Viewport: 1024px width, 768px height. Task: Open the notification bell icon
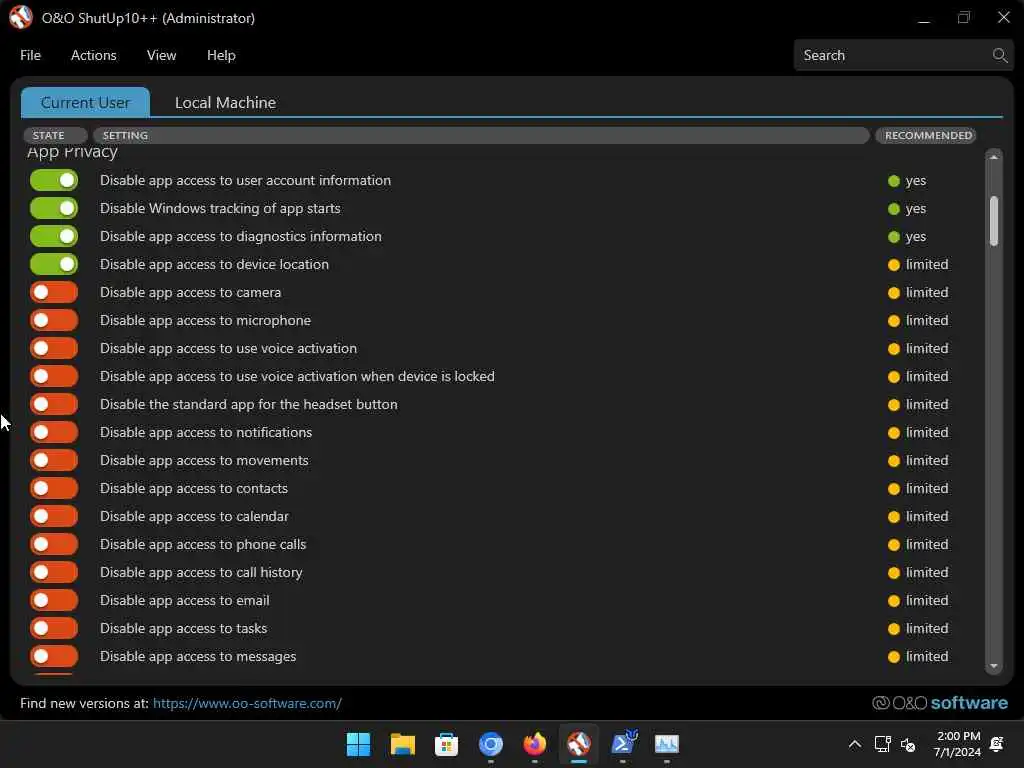point(997,744)
